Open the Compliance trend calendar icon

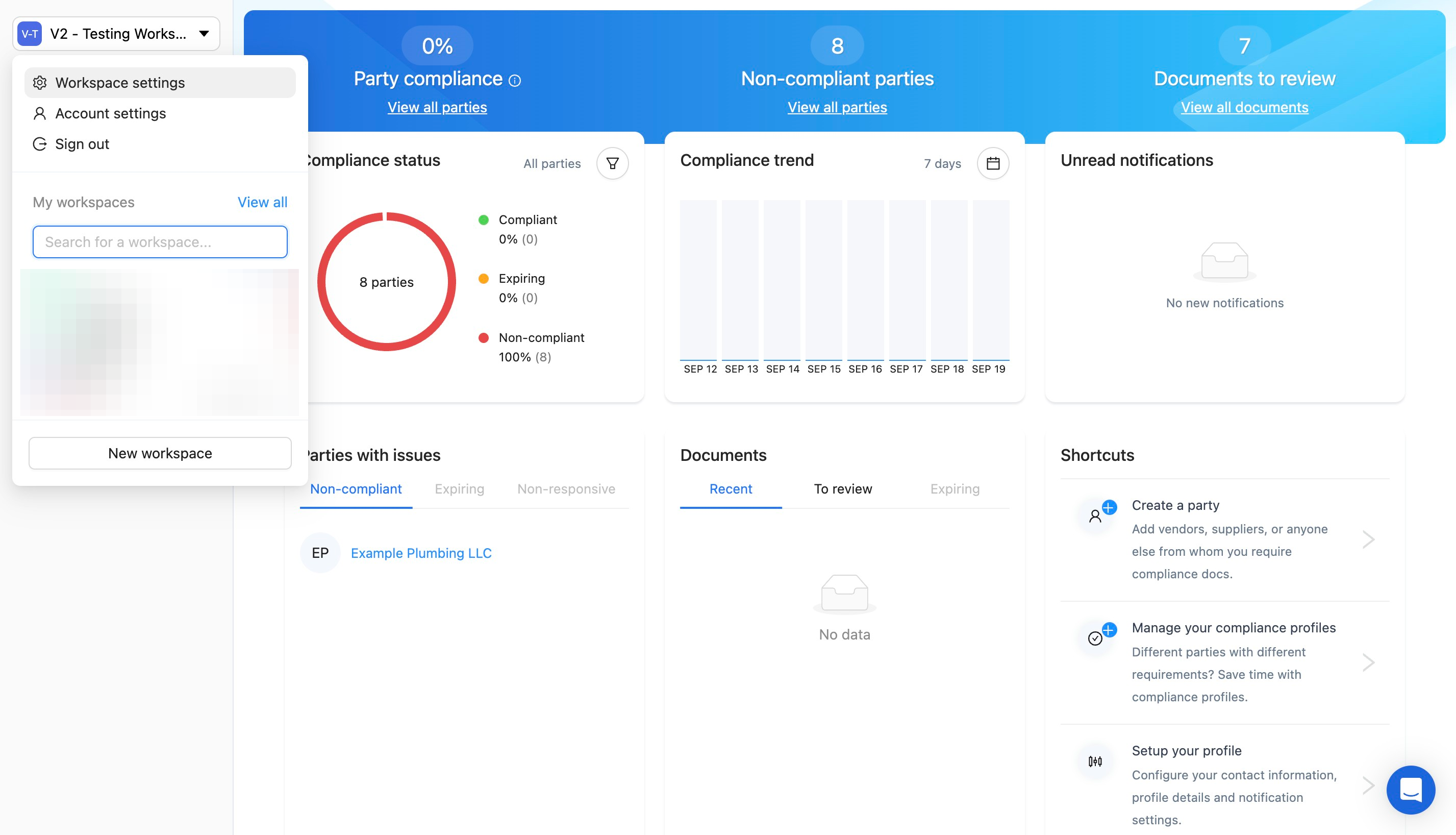(993, 163)
